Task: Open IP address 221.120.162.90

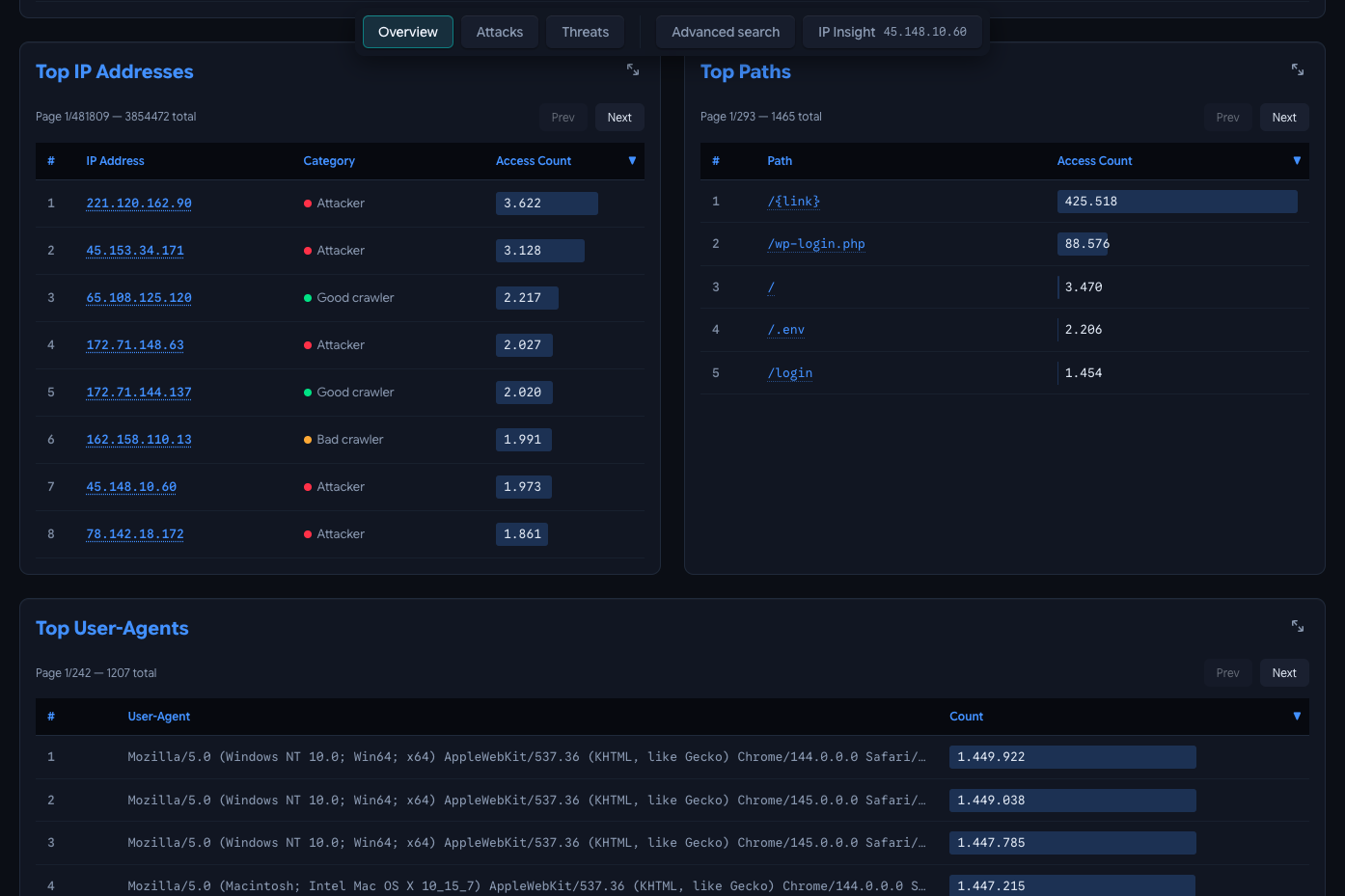Action: (x=139, y=204)
